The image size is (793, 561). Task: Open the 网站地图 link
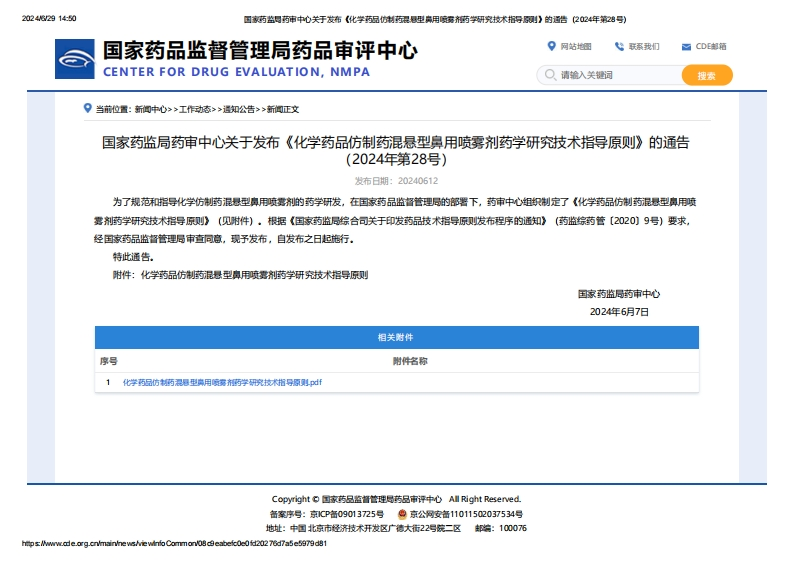pos(576,47)
